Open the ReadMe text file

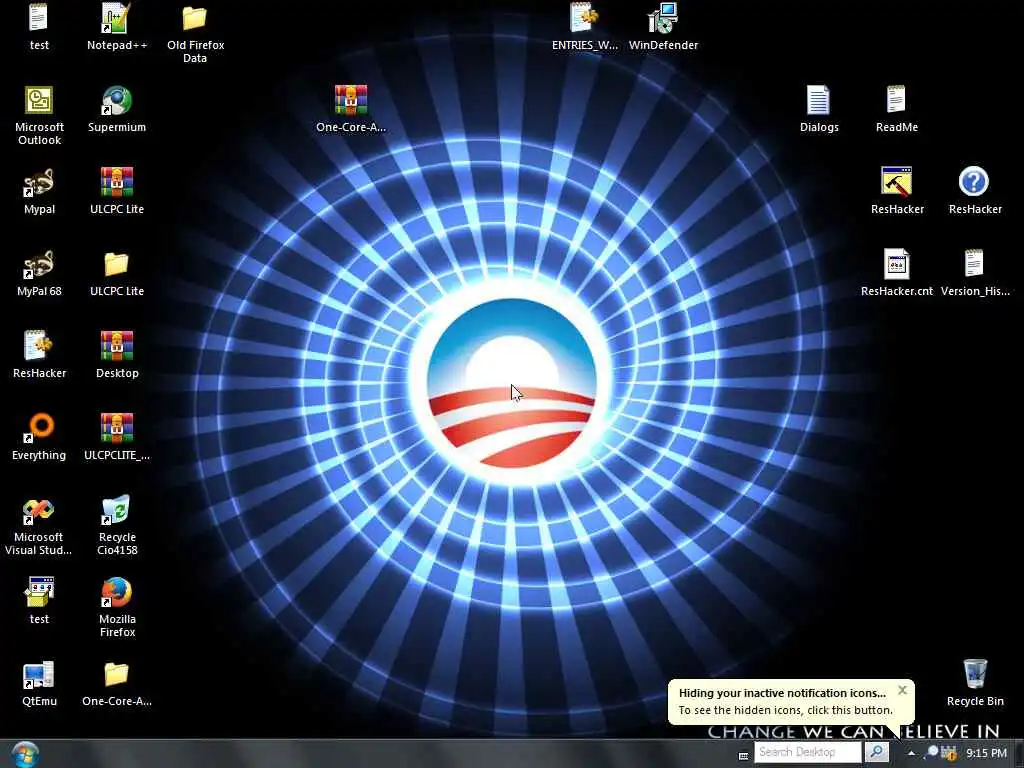(897, 109)
